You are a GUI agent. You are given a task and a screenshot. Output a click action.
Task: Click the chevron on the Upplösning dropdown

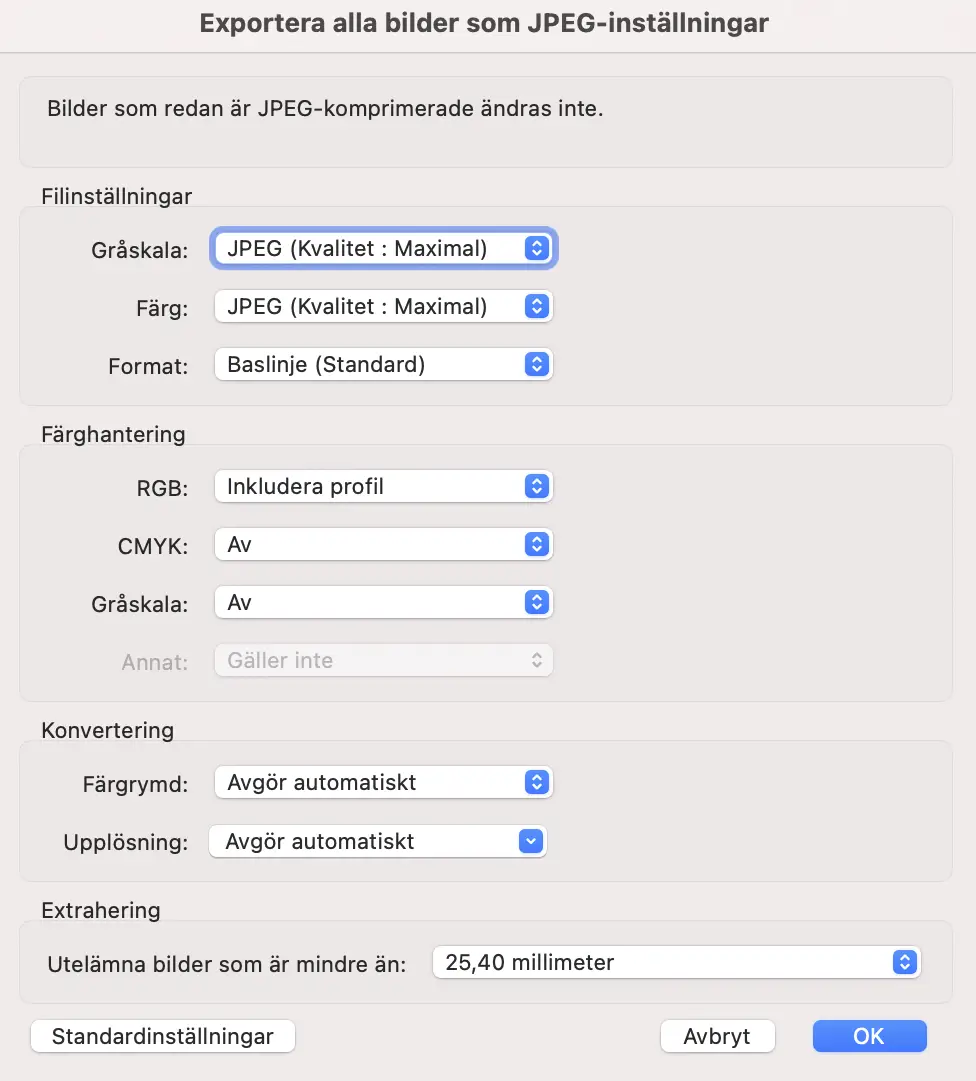[530, 841]
